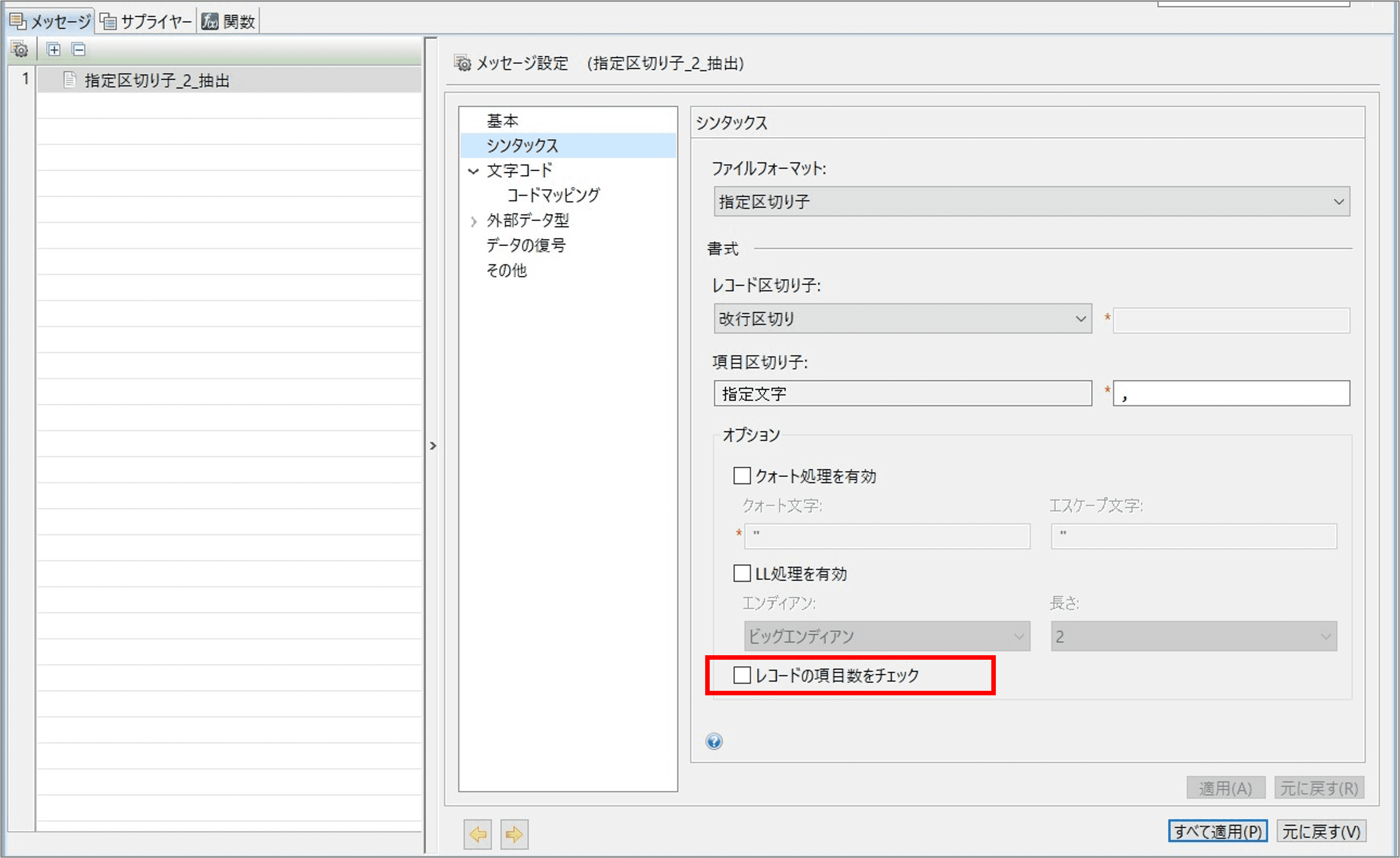Image resolution: width=1400 pixels, height=858 pixels.
Task: Click the yellow forward arrow icon
Action: tap(514, 834)
